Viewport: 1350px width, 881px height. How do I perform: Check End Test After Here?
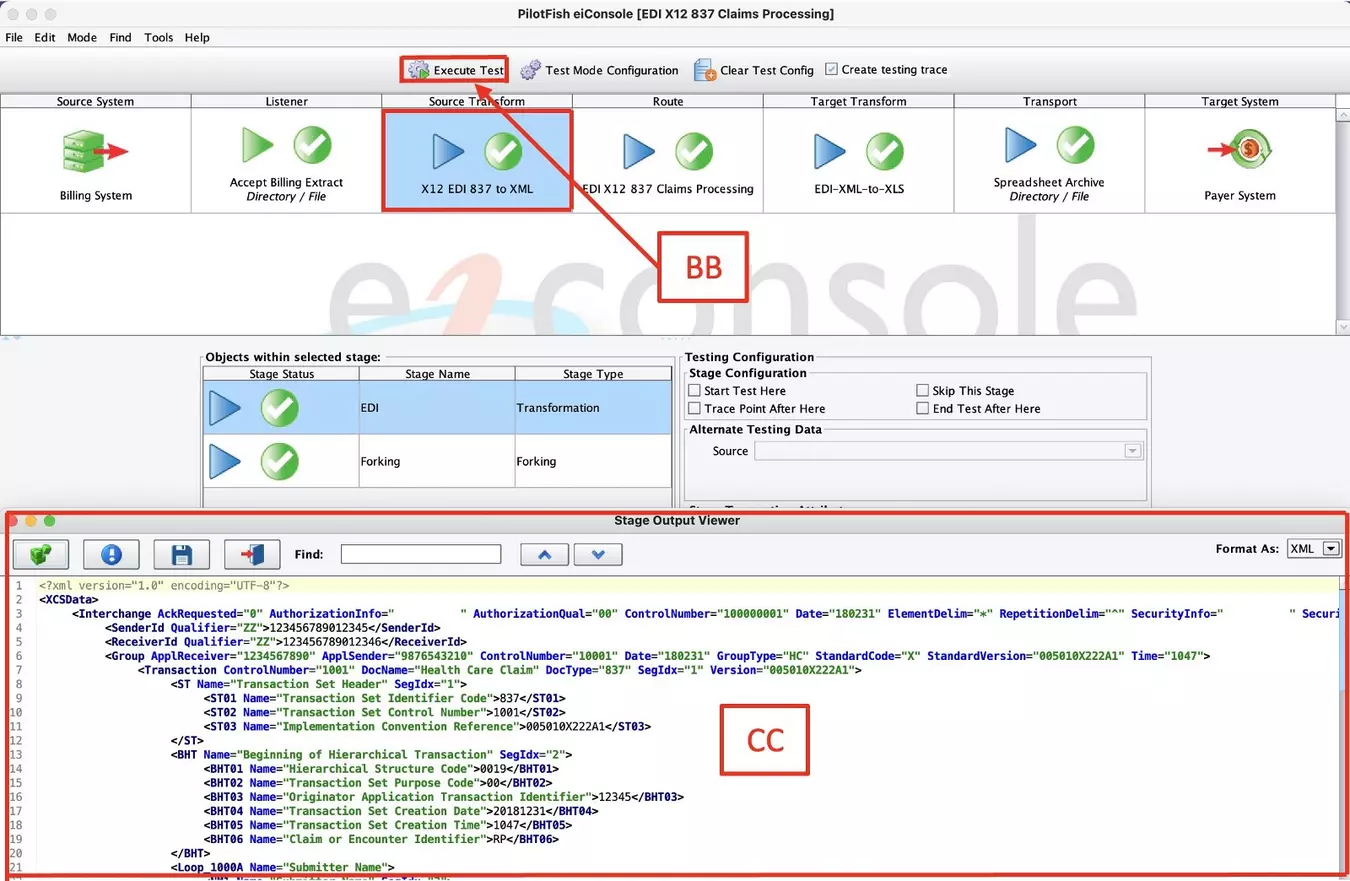[x=923, y=409]
